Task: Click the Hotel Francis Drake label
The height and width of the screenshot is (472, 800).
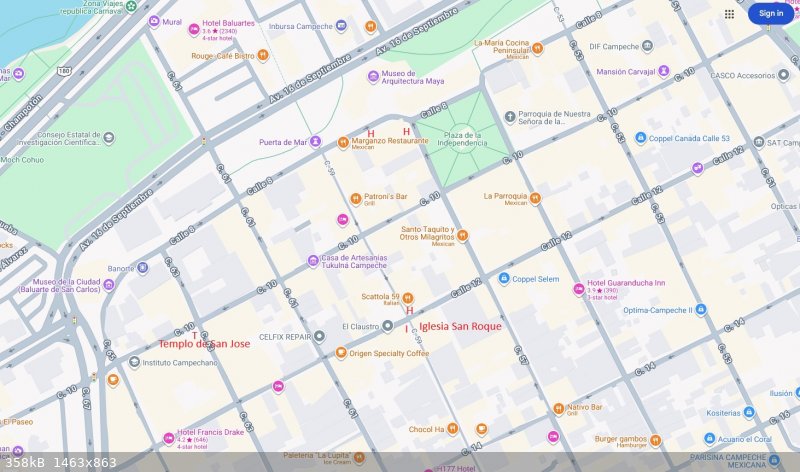Action: [x=210, y=431]
